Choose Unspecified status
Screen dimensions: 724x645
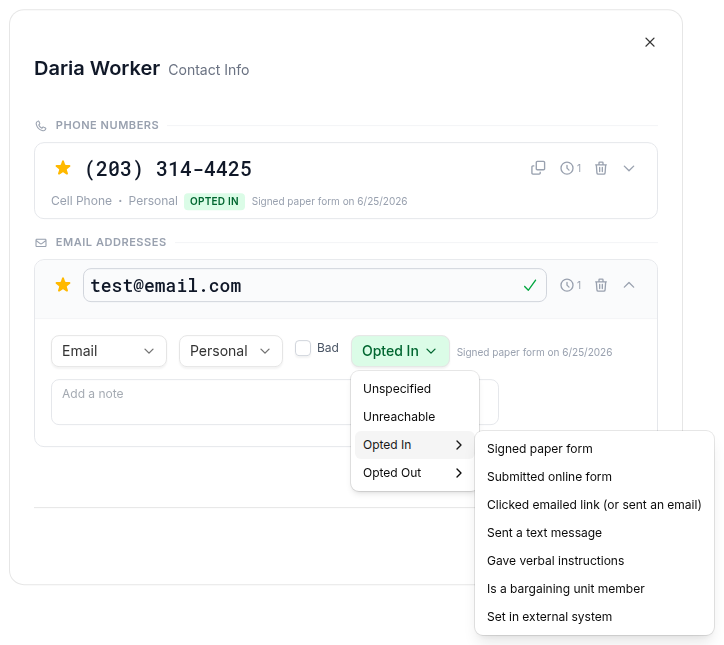click(415, 389)
